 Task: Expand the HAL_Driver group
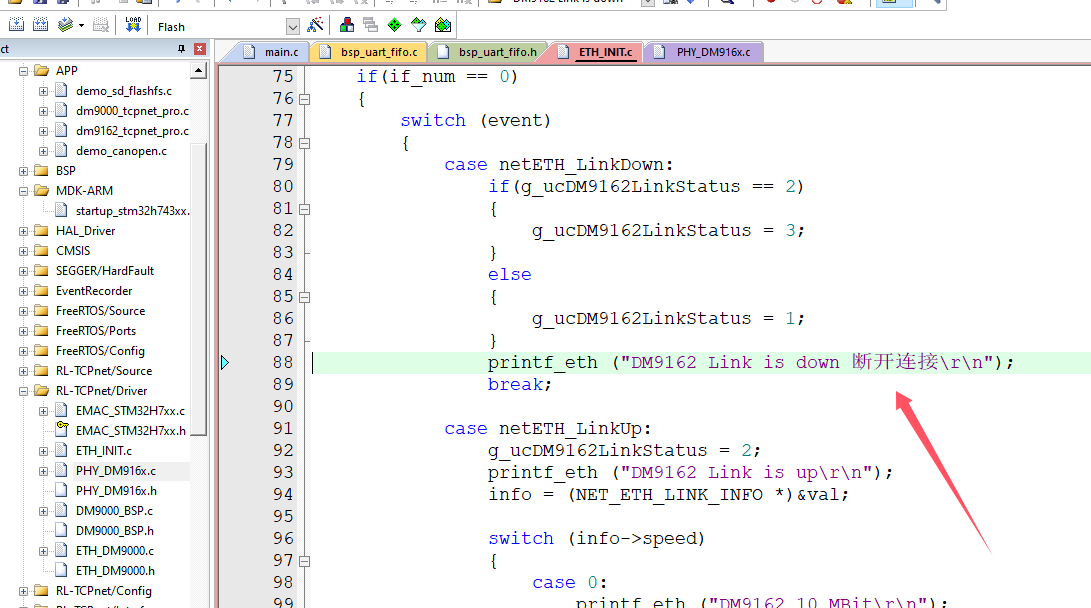pyautogui.click(x=24, y=231)
